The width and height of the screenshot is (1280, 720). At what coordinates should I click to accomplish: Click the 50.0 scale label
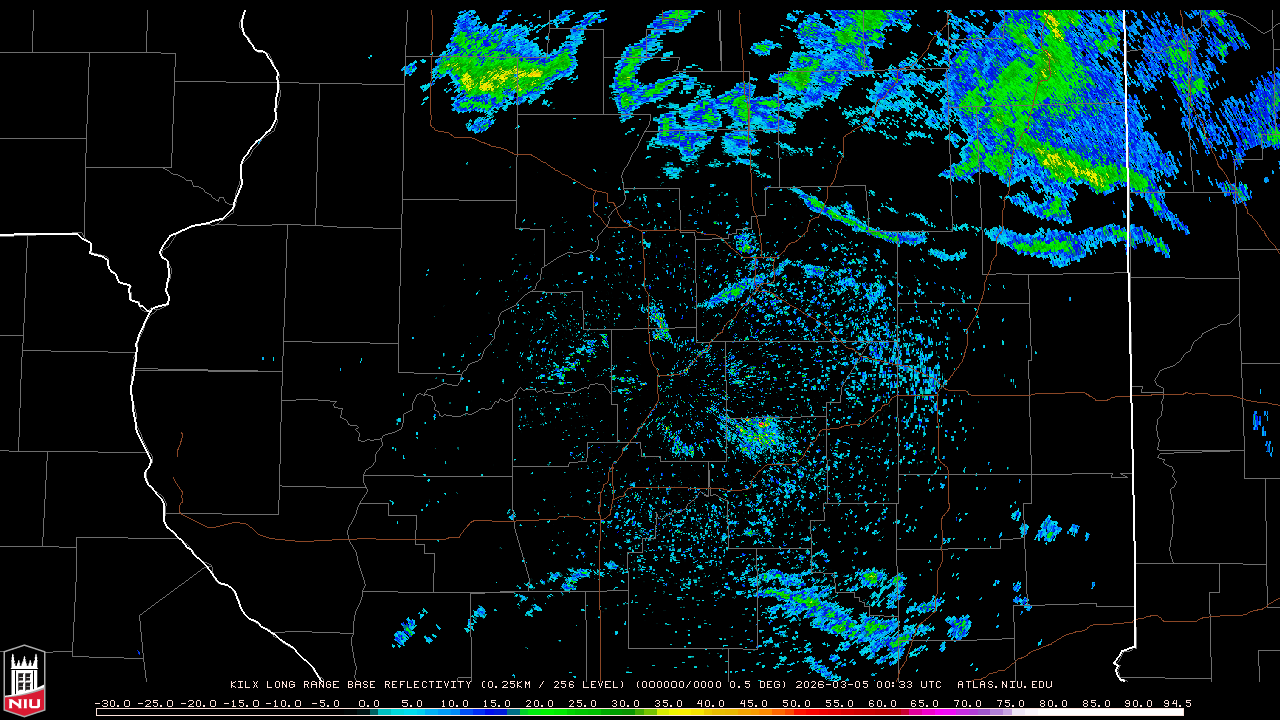[x=797, y=704]
